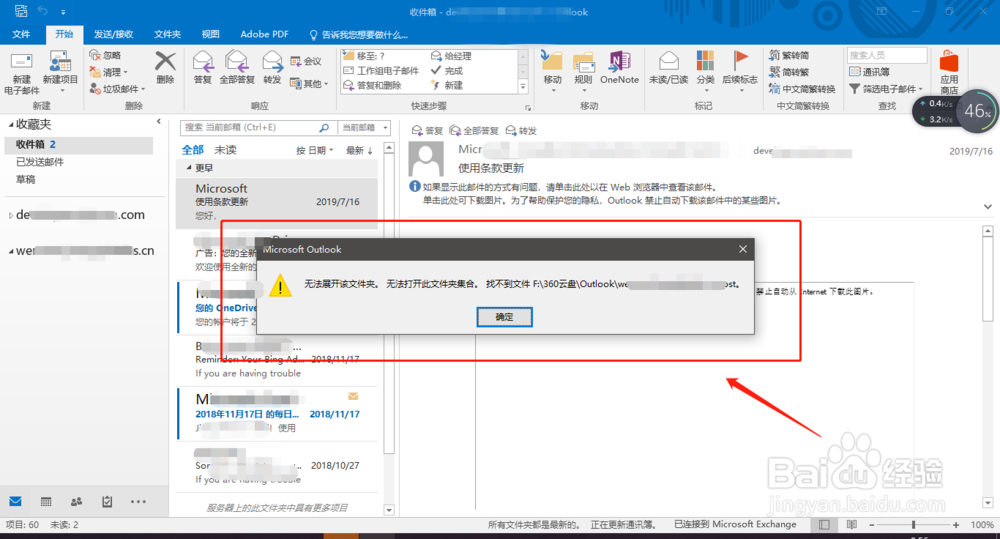Image resolution: width=1000 pixels, height=539 pixels.
Task: Click the Ignore (忽略) icon
Action: point(95,55)
